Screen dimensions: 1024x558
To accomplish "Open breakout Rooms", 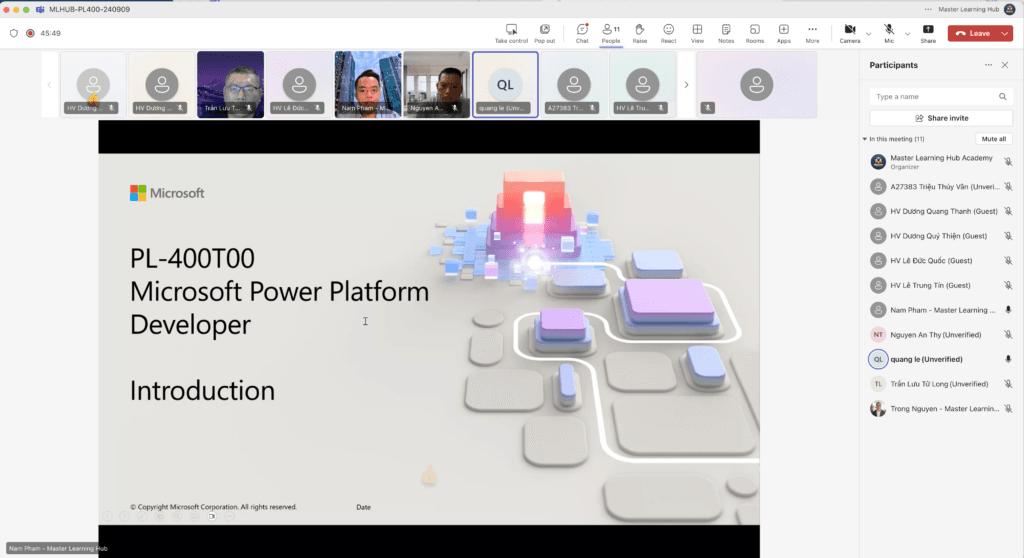I will (754, 33).
